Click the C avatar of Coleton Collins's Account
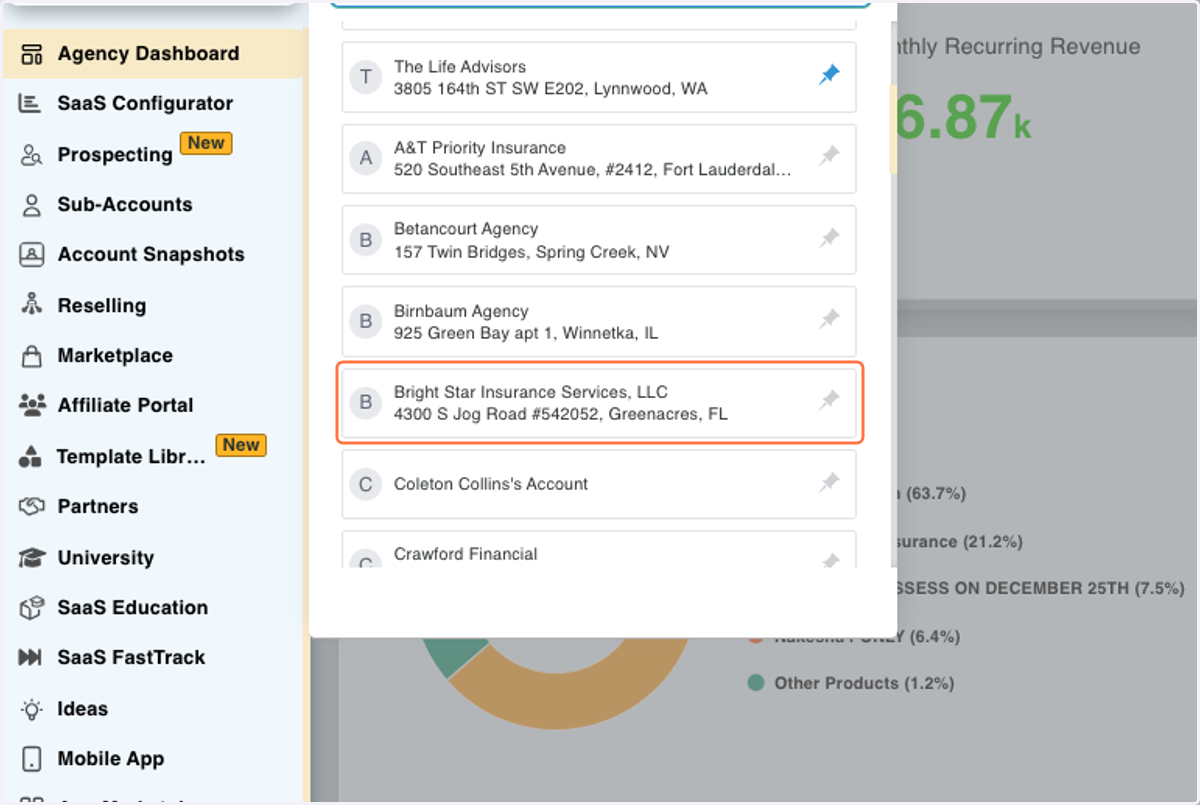This screenshot has width=1200, height=805. (x=365, y=484)
